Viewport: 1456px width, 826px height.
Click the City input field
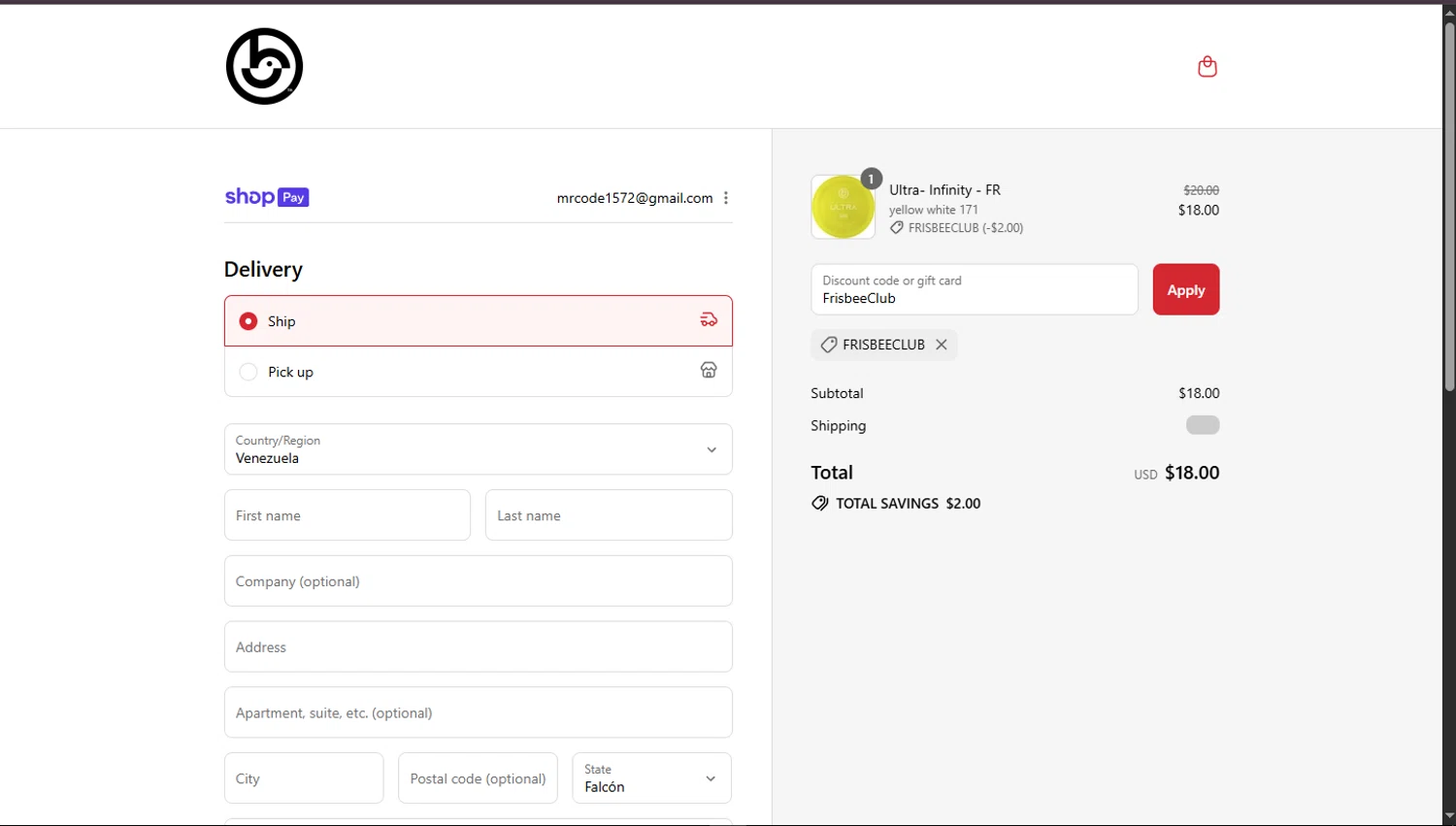(x=304, y=778)
